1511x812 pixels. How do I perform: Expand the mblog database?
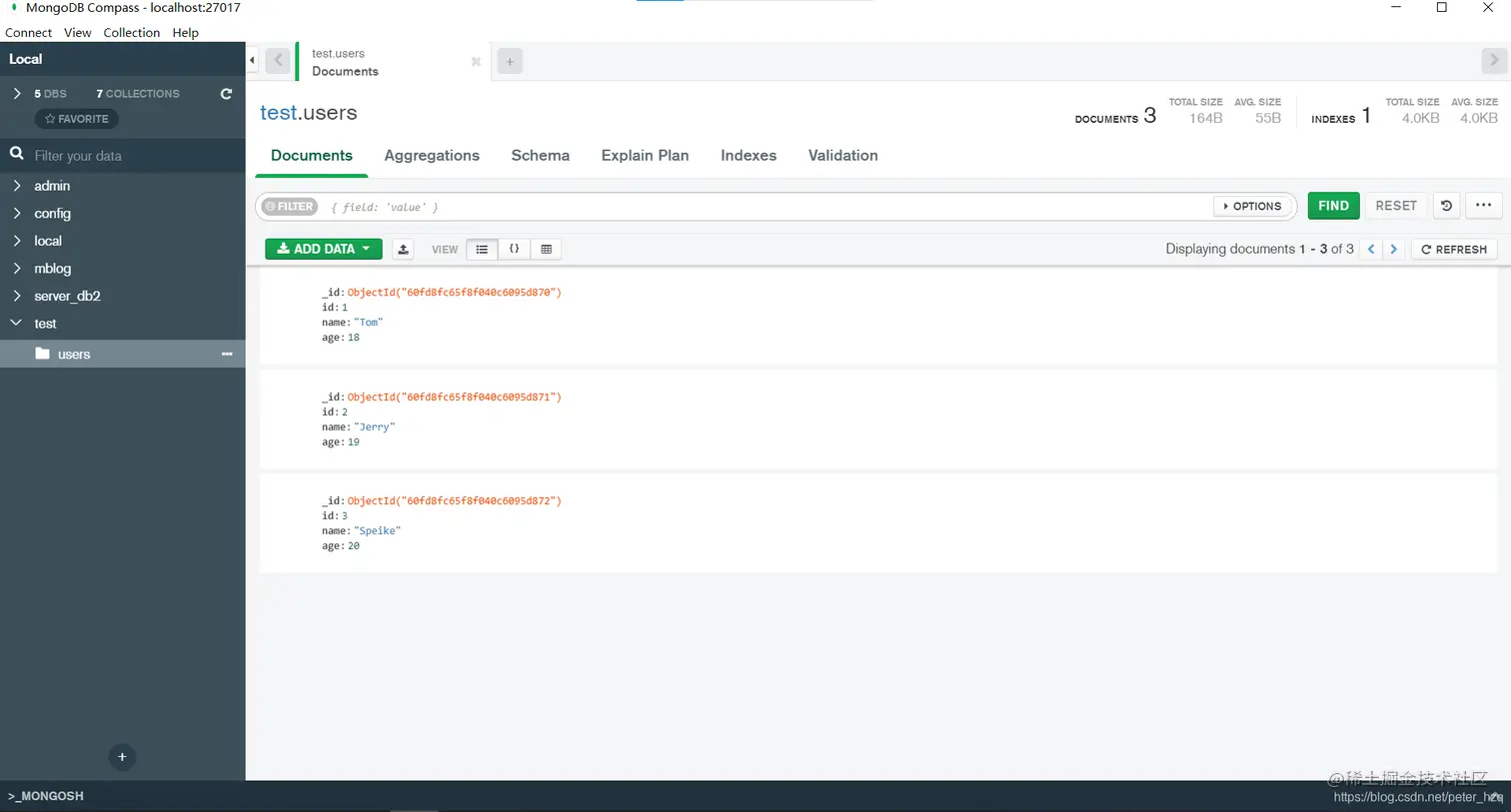coord(17,268)
